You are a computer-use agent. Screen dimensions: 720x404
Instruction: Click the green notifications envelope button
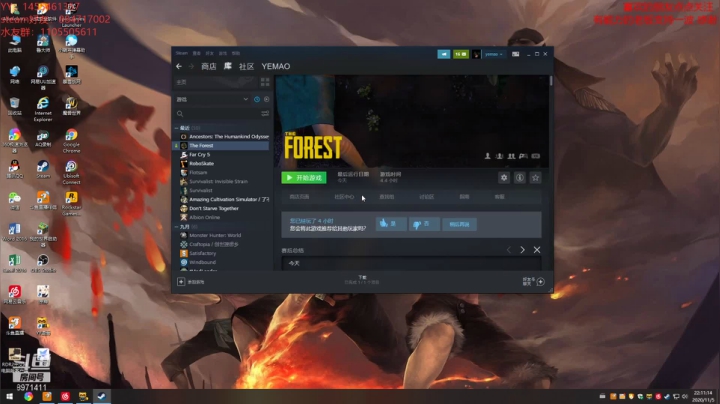[461, 54]
